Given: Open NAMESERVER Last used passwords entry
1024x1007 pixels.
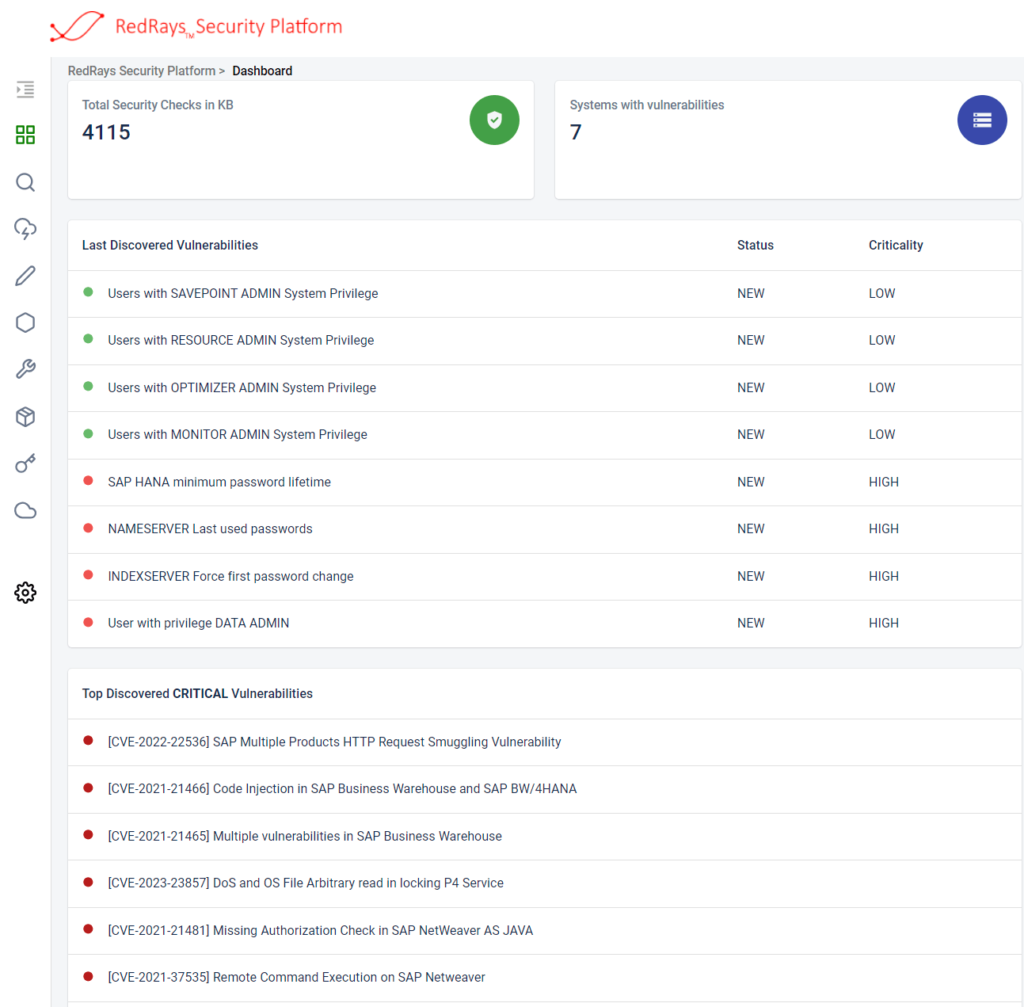Looking at the screenshot, I should click(x=210, y=529).
